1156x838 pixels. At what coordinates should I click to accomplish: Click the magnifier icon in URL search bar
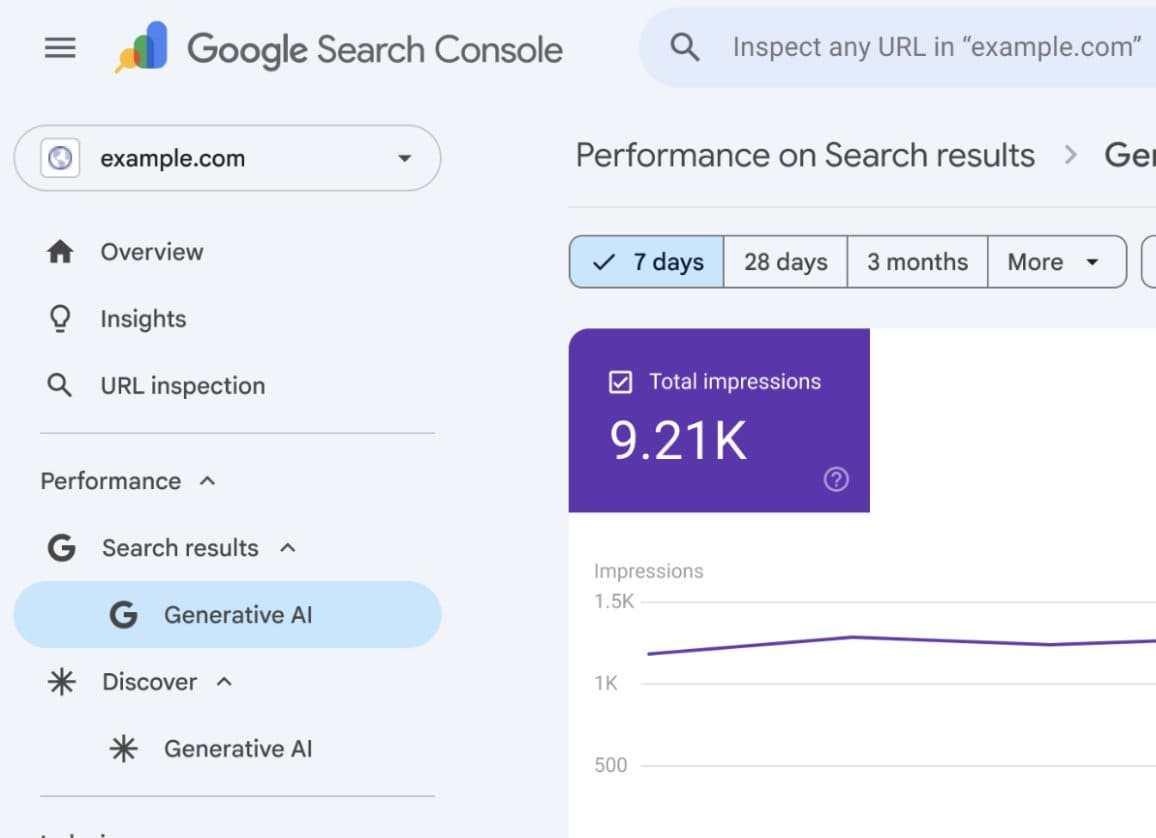[685, 47]
